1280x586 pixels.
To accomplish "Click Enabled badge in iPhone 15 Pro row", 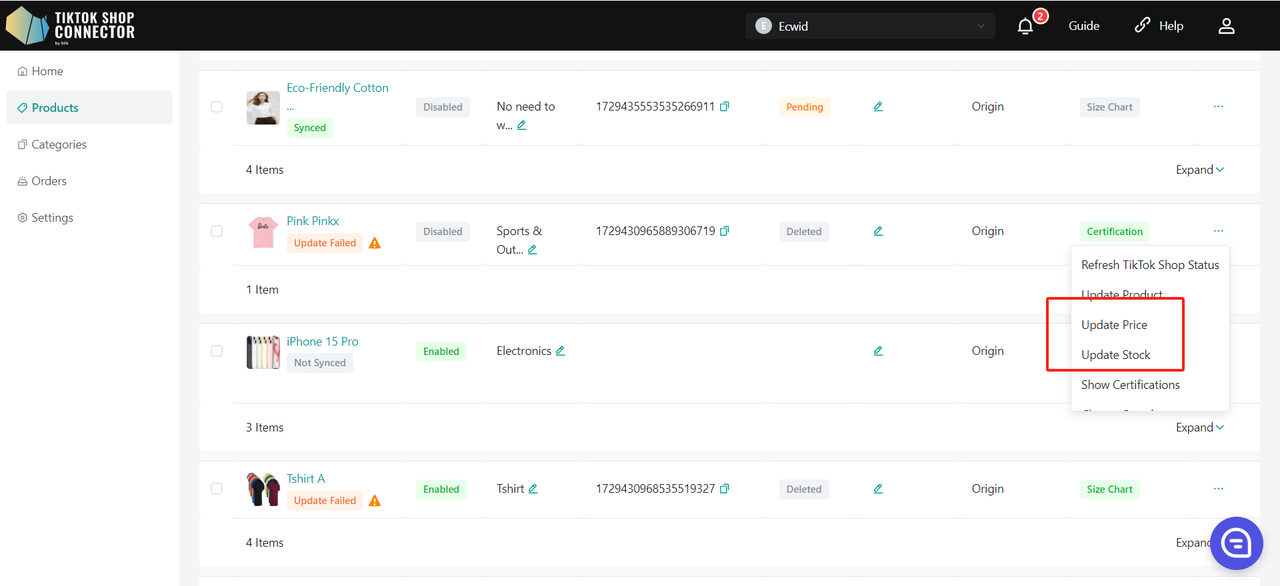I will [x=441, y=351].
